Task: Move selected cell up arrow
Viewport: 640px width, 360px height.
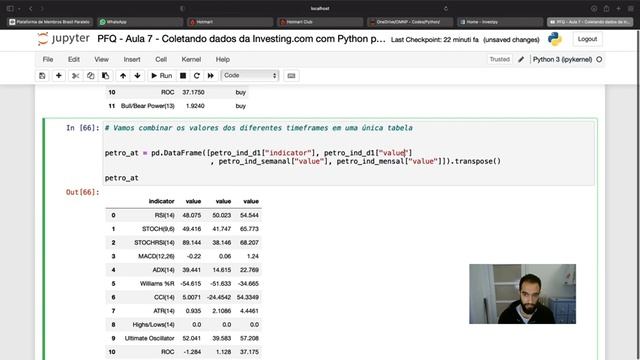Action: 123,76
